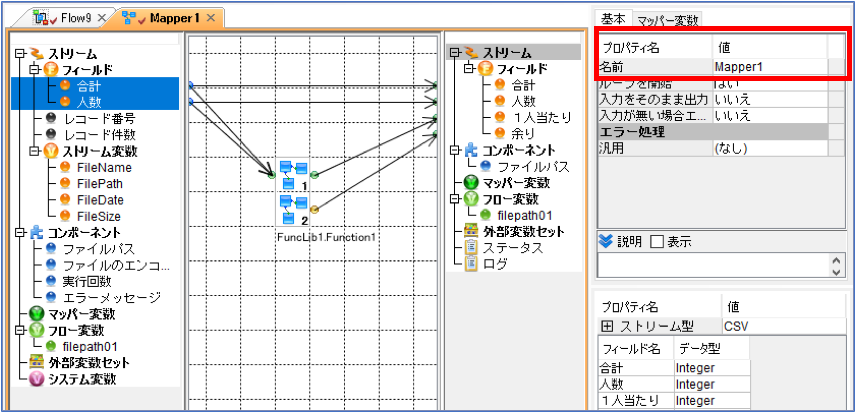This screenshot has height=414, width=856.
Task: Collapse the left フィールド node
Action: coord(34,69)
